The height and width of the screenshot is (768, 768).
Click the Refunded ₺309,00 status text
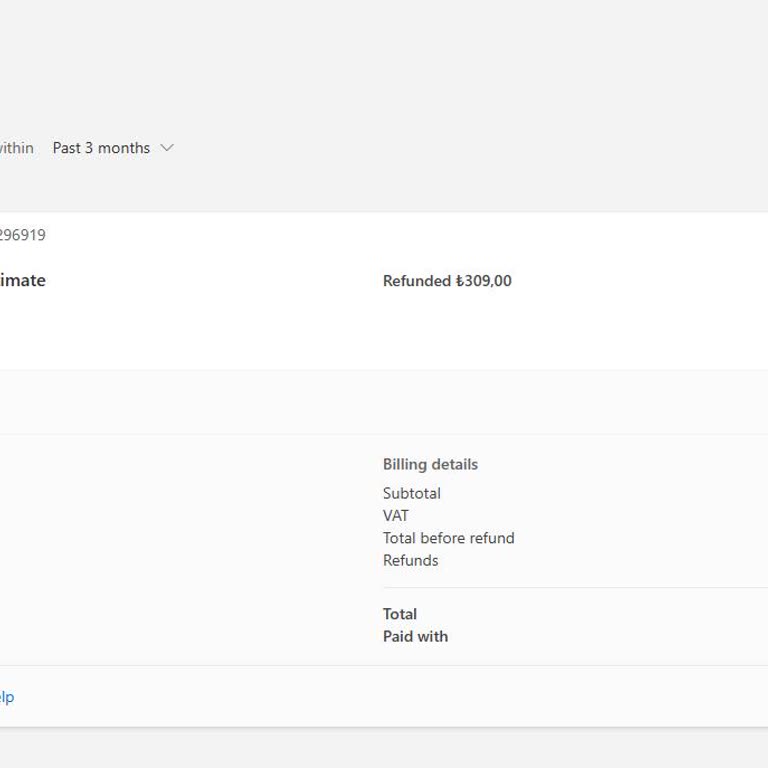(x=447, y=281)
